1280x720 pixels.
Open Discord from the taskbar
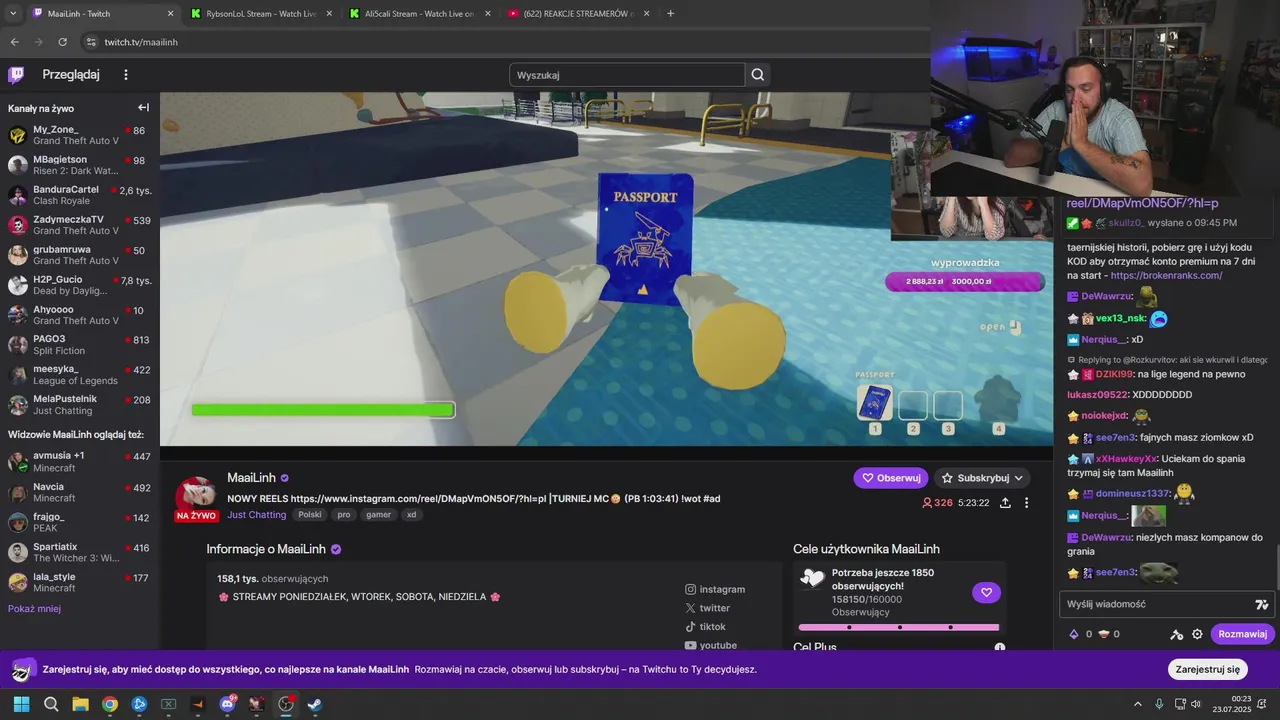coord(227,704)
